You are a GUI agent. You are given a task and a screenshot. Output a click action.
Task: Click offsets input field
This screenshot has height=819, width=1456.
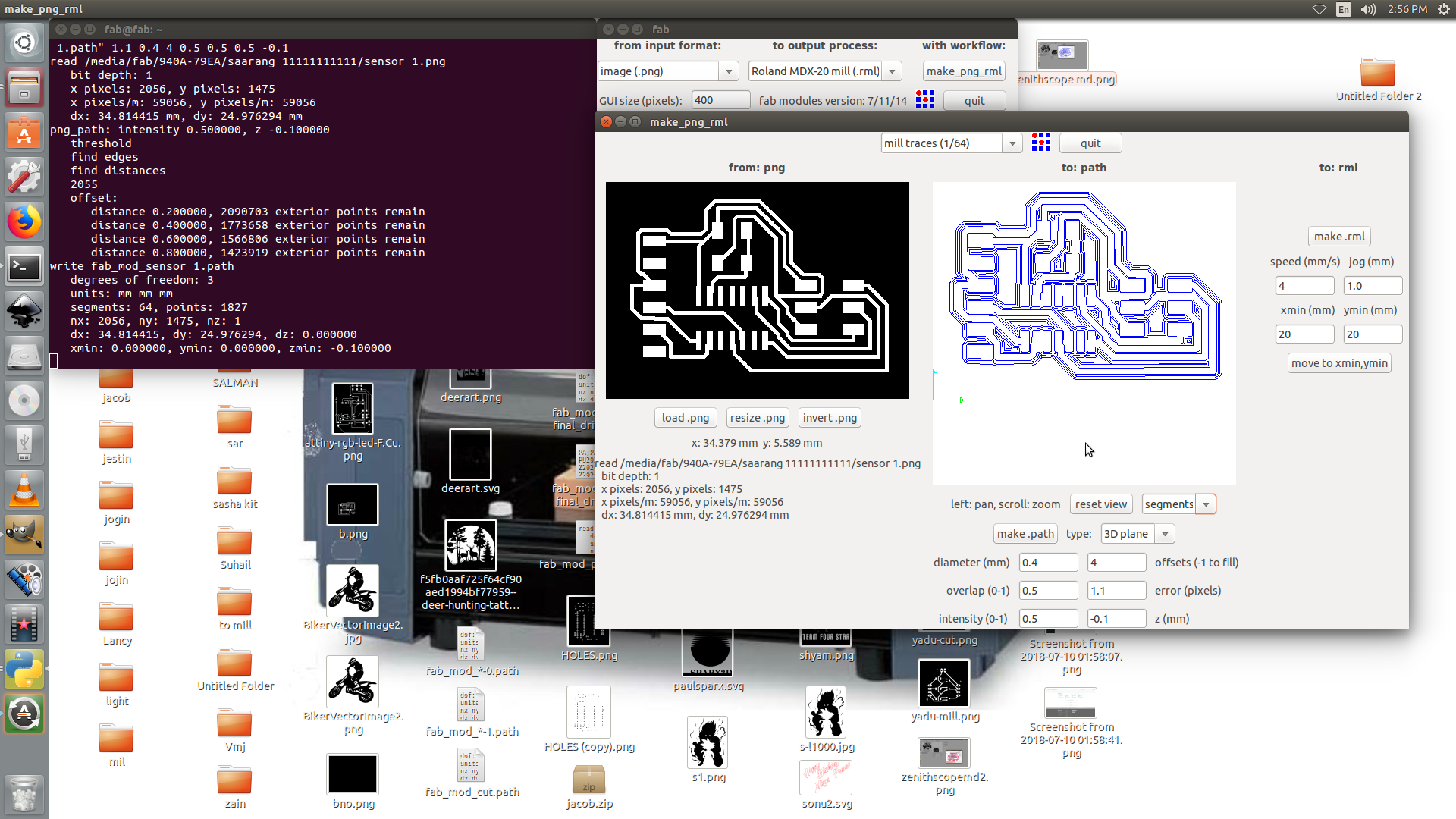1116,563
